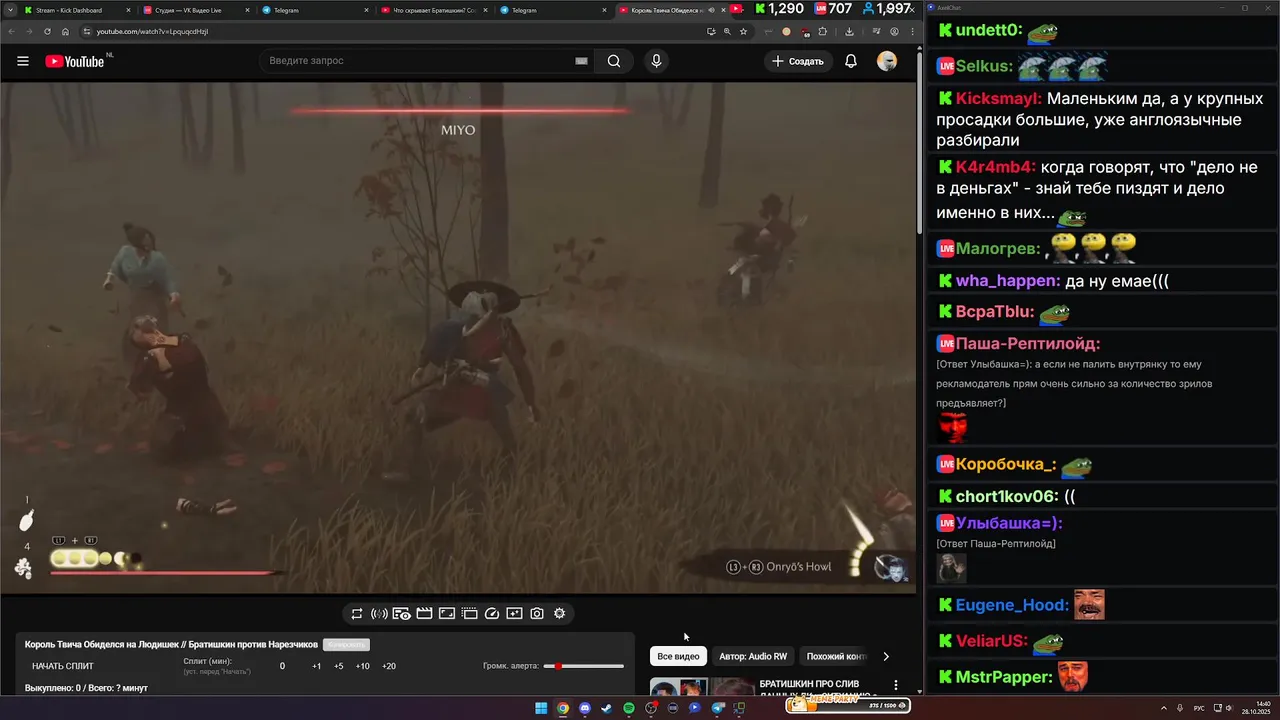Open the browser downloads arrow icon
The width and height of the screenshot is (1280, 720).
click(849, 31)
